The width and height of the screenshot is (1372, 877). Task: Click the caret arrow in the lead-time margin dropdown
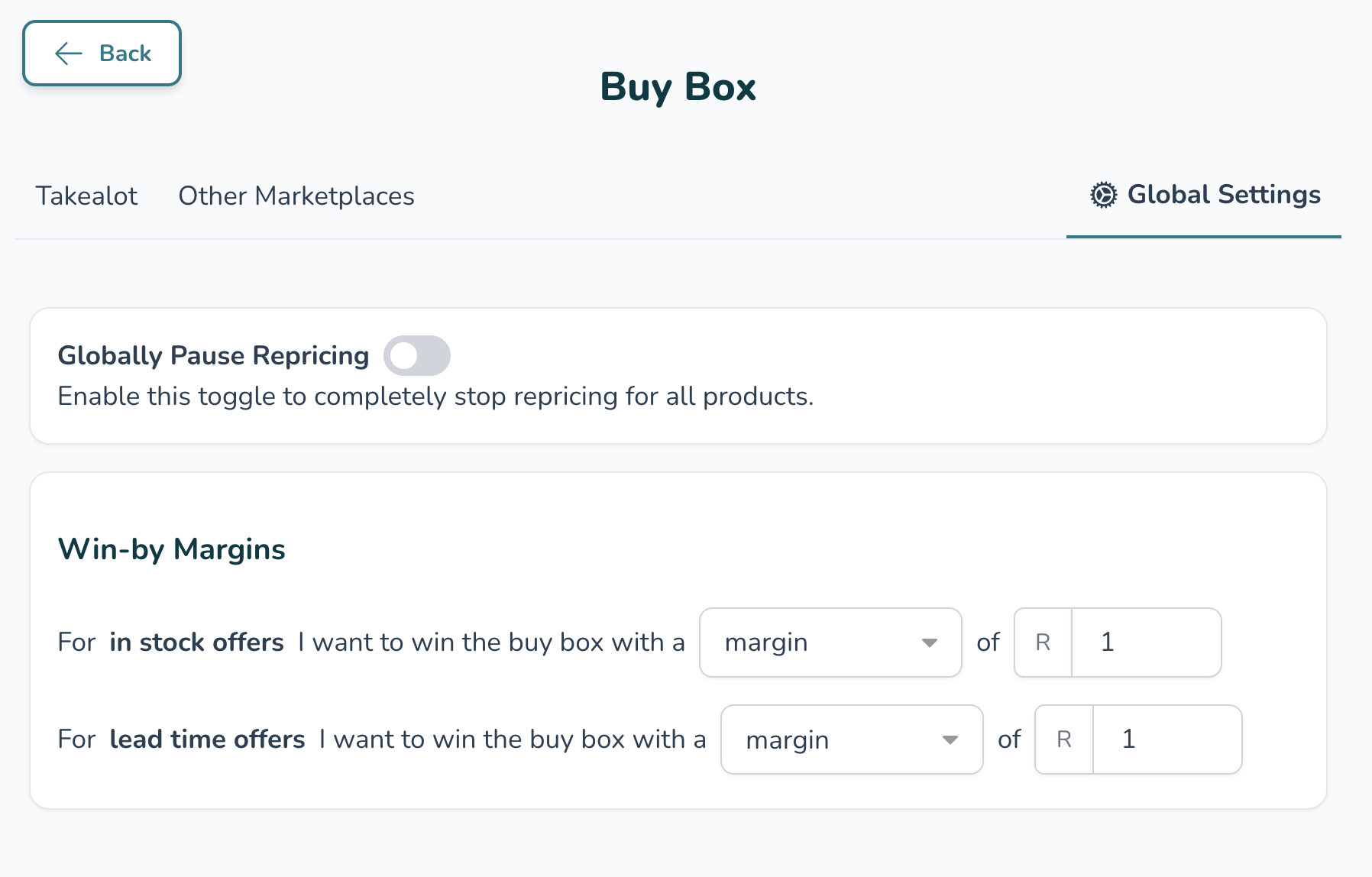coord(950,739)
